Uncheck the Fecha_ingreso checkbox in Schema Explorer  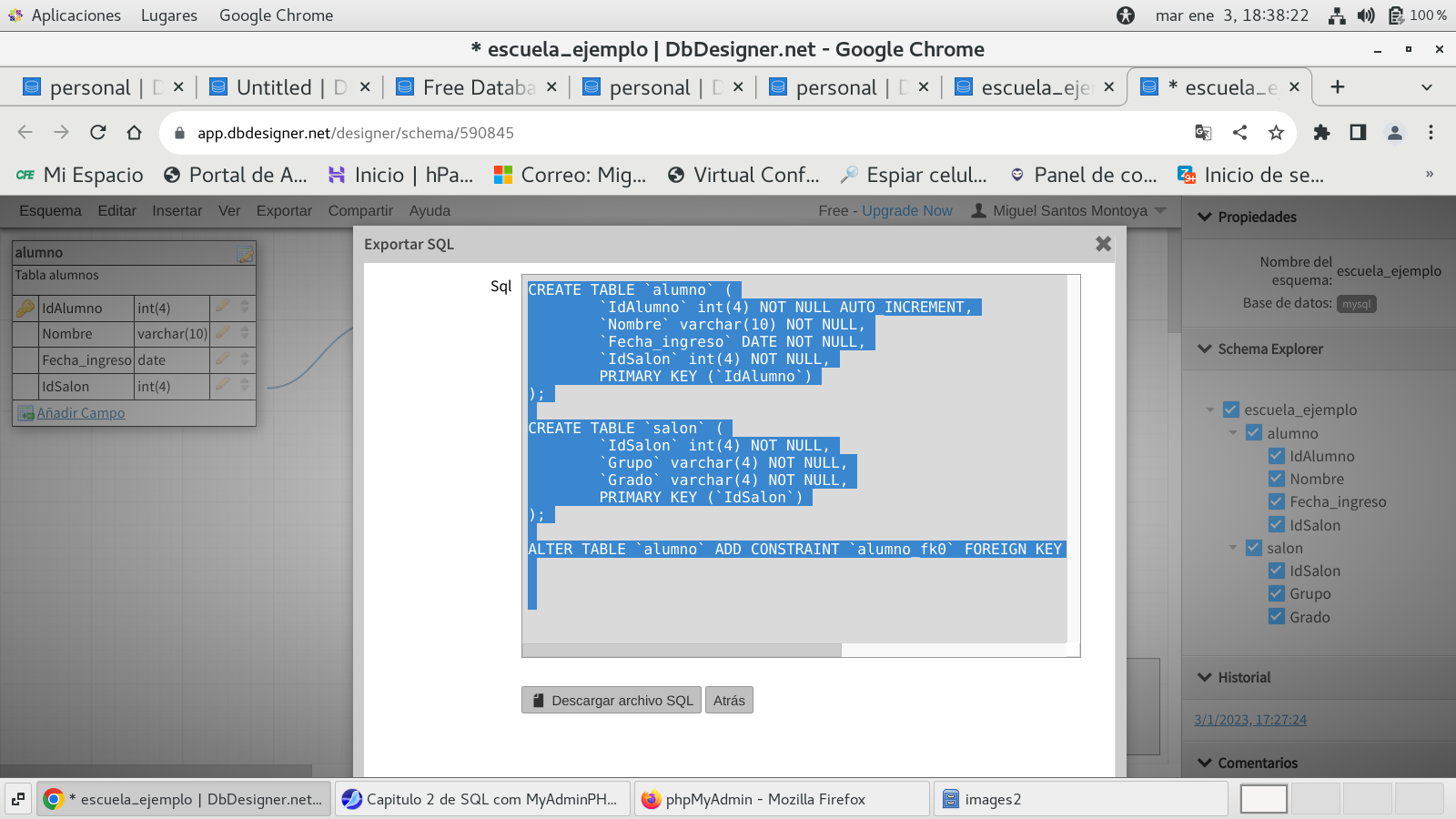(1277, 501)
